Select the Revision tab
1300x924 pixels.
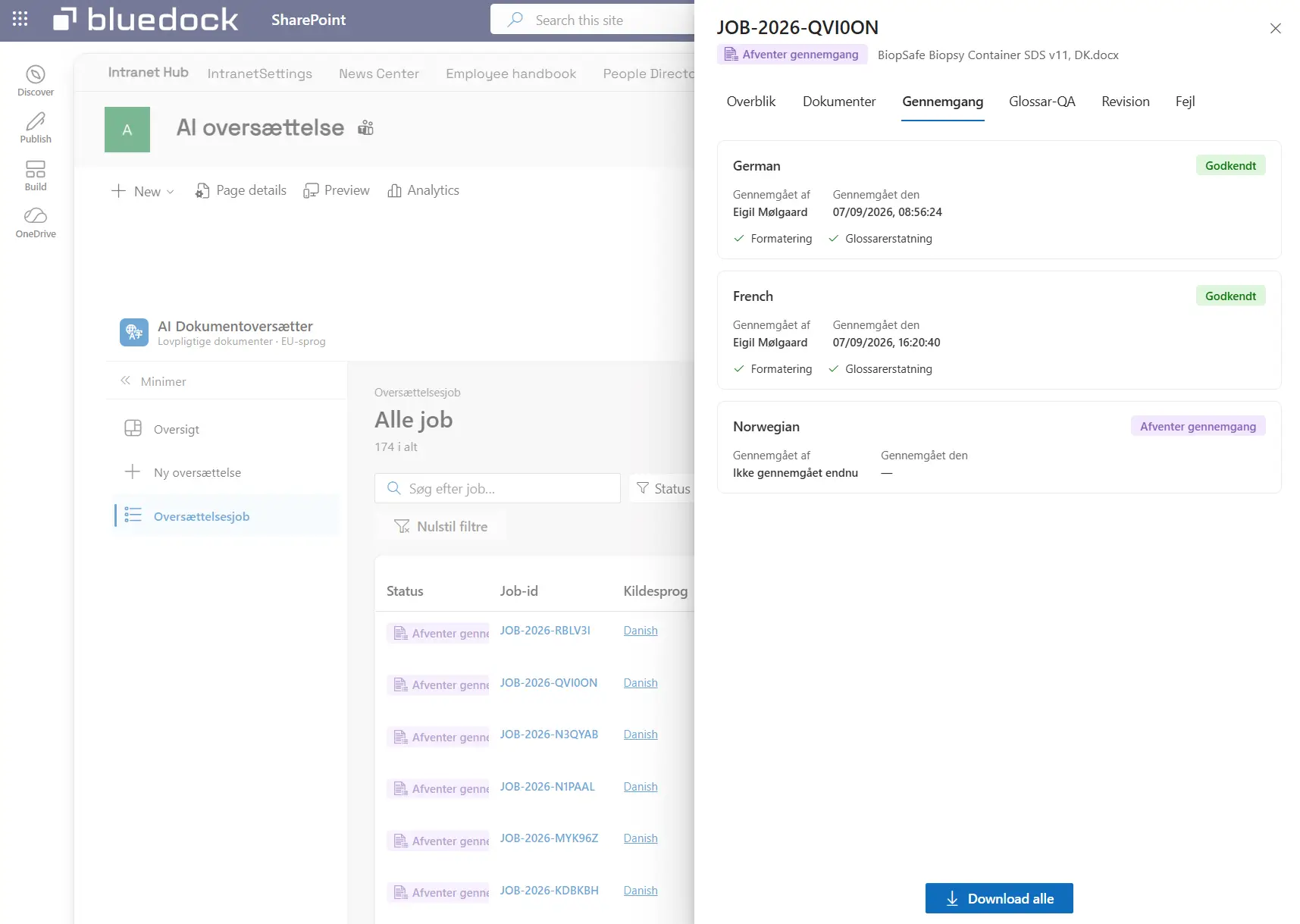pos(1125,102)
